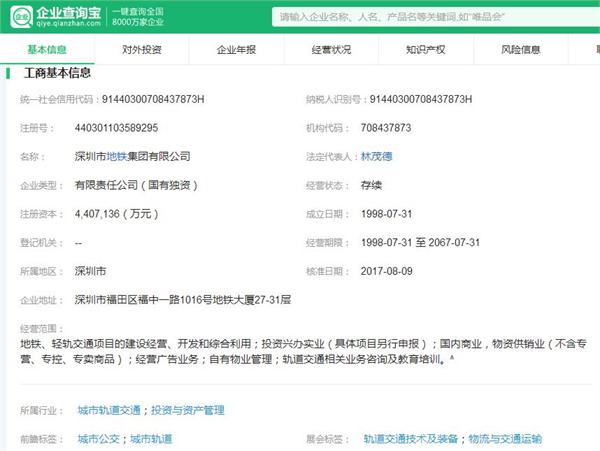Viewport: 600px width, 451px height.
Task: Open the 轨道交通技术及装备 exhibition tag
Action: click(411, 439)
